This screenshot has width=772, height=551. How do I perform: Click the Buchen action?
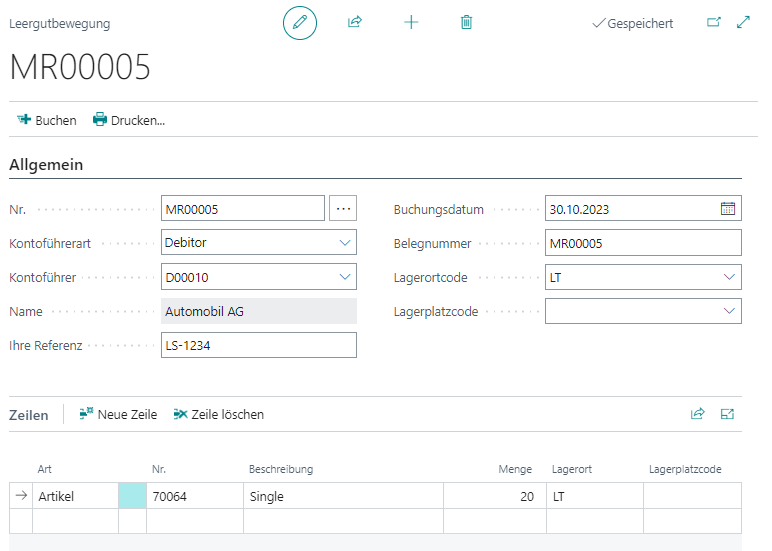pos(47,120)
